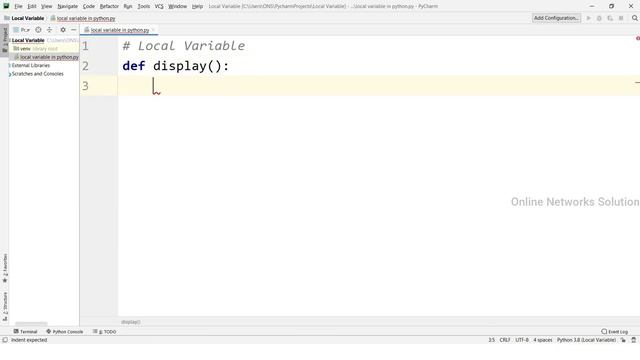The width and height of the screenshot is (640, 360).
Task: Click the Run icon in toolbar
Action: (x=589, y=18)
